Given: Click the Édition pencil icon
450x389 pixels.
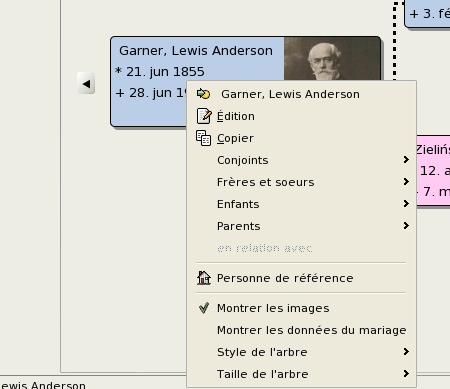Looking at the screenshot, I should 203,116.
